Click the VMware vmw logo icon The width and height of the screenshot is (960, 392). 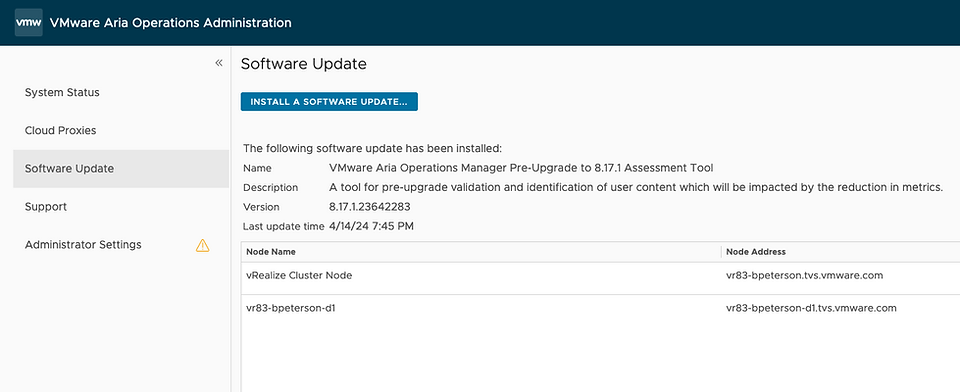(x=29, y=23)
